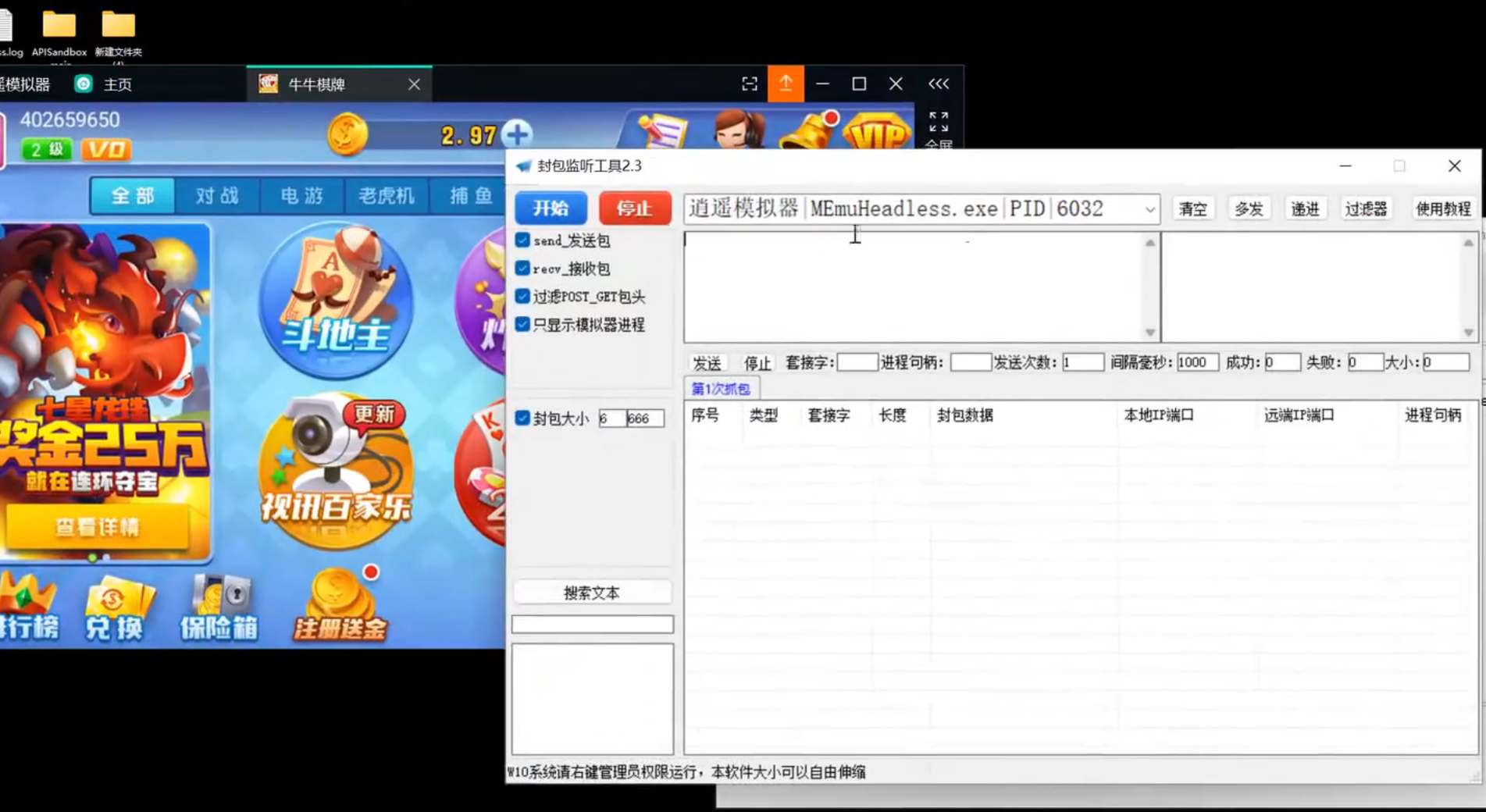Click the plus icon to add coins
This screenshot has width=1486, height=812.
coord(517,134)
